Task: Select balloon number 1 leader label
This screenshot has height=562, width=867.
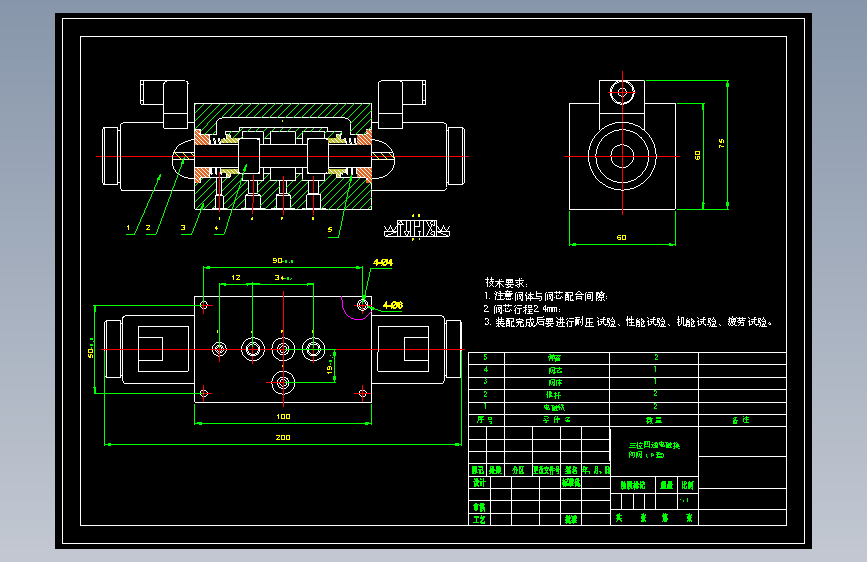Action: (128, 228)
